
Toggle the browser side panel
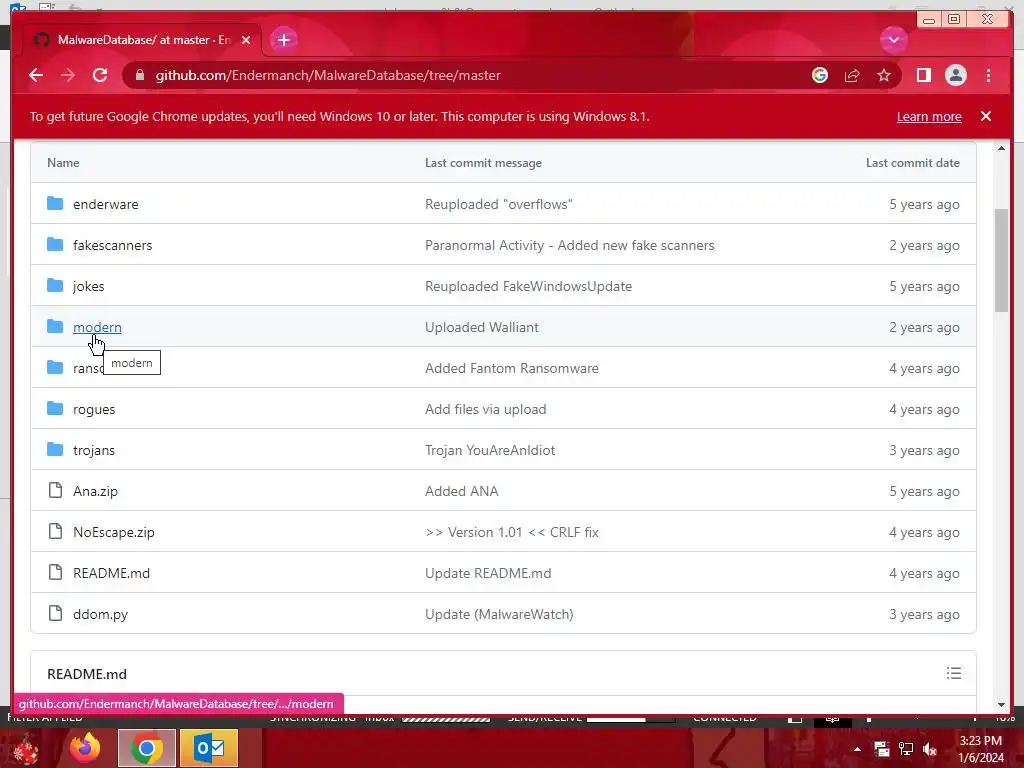click(923, 75)
